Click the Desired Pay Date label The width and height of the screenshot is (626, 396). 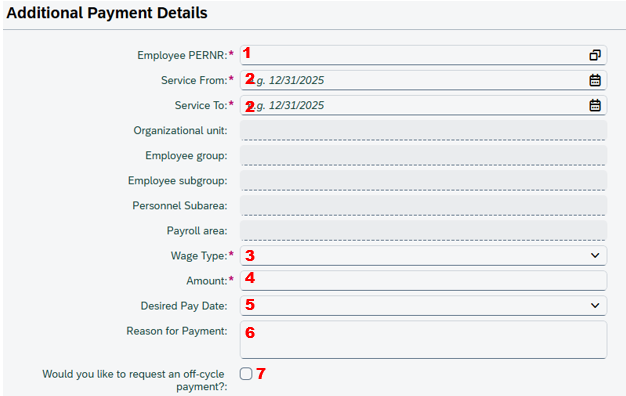click(x=184, y=306)
